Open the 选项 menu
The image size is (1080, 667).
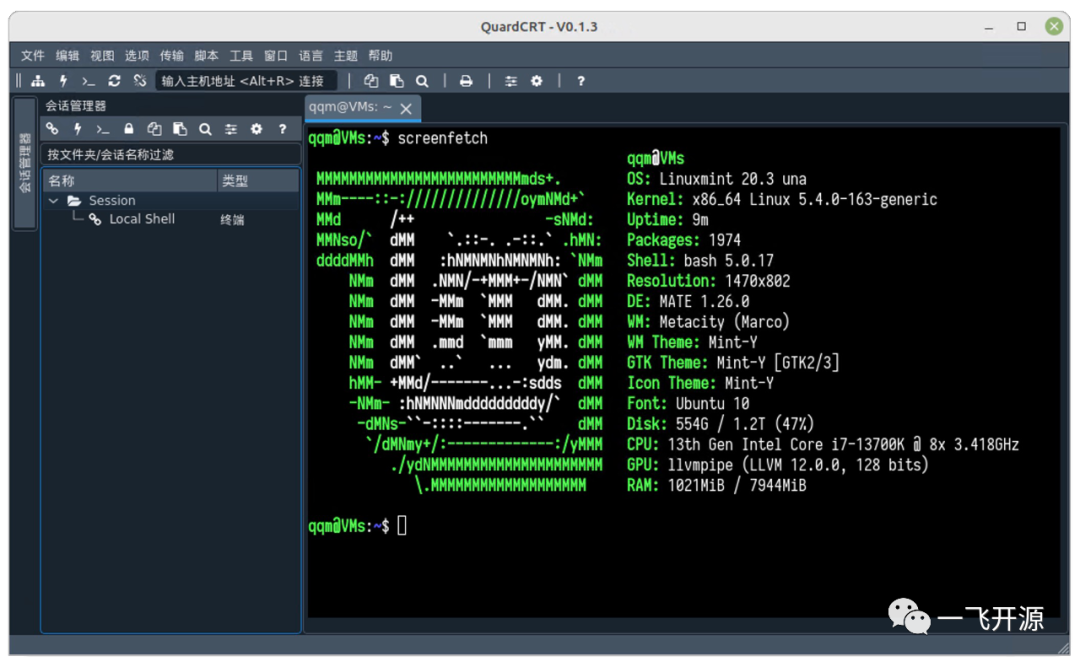(136, 56)
